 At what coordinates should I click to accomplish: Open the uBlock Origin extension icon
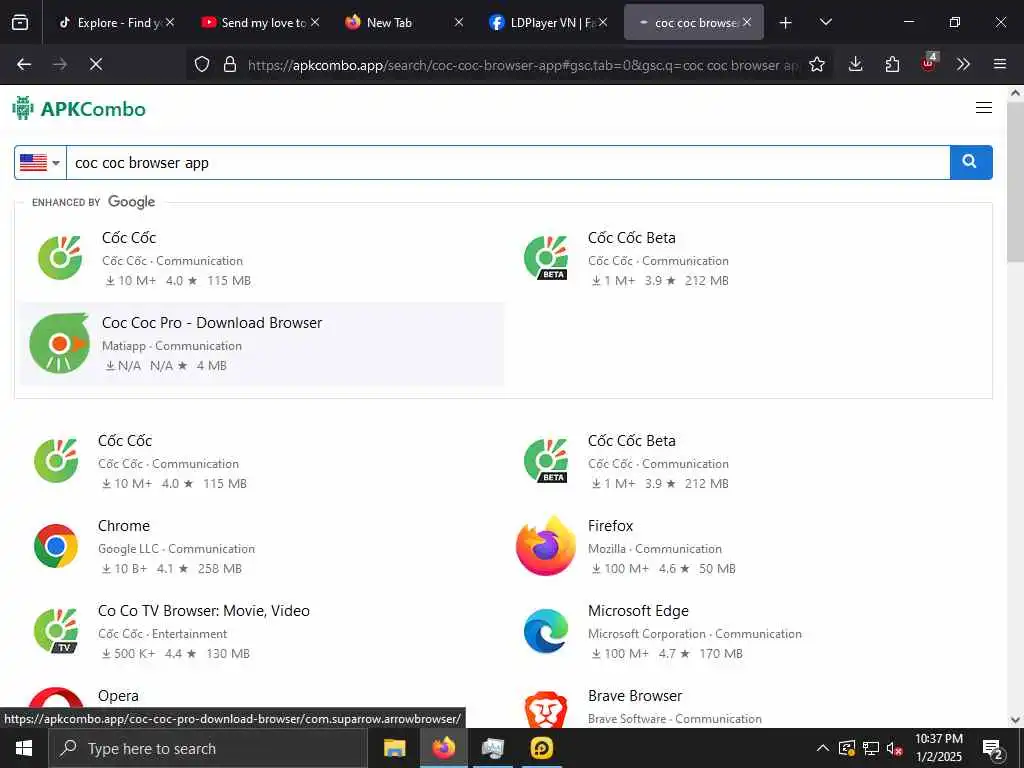click(x=929, y=63)
